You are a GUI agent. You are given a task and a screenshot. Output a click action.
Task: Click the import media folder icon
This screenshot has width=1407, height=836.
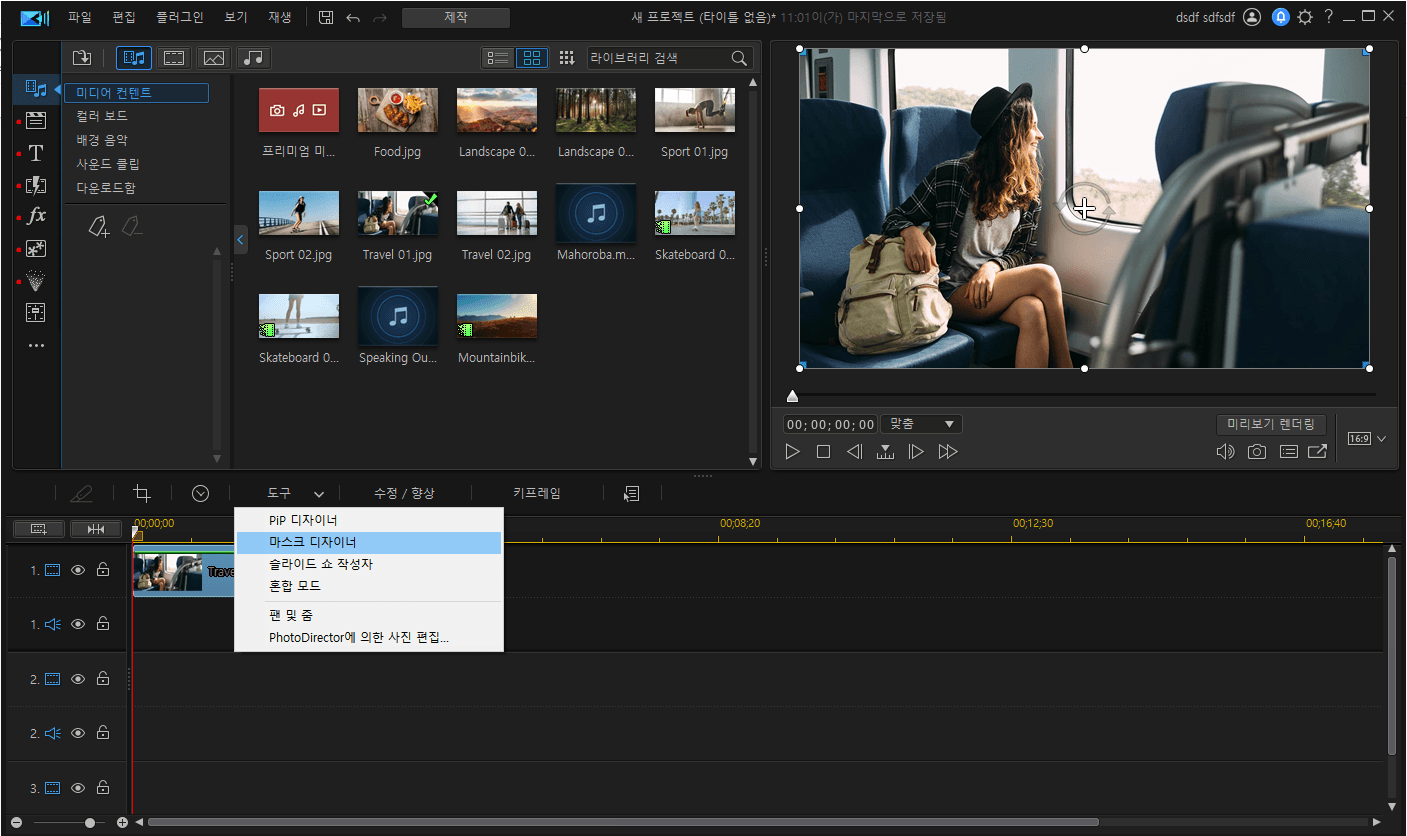pyautogui.click(x=82, y=58)
